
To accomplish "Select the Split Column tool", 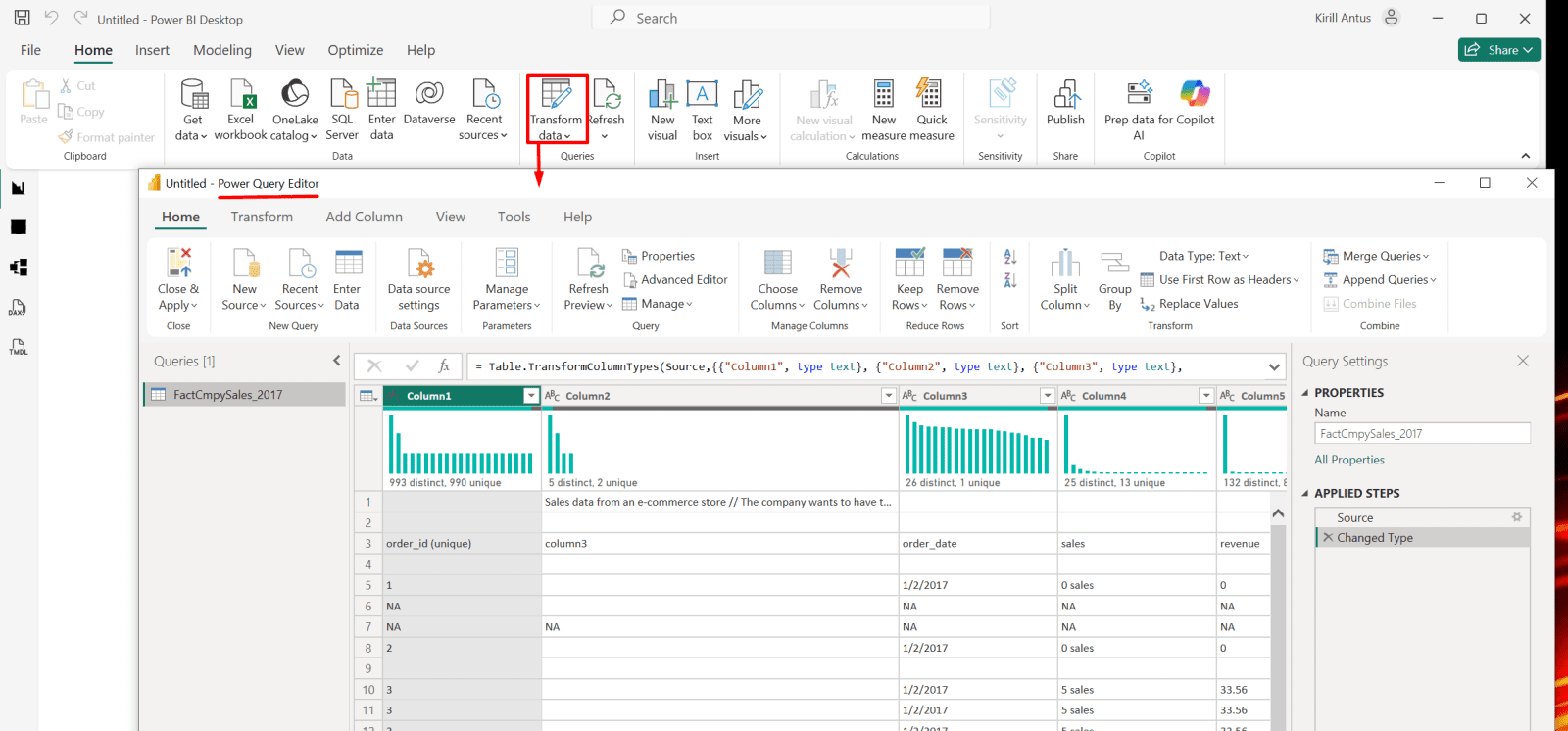I will pos(1065,264).
